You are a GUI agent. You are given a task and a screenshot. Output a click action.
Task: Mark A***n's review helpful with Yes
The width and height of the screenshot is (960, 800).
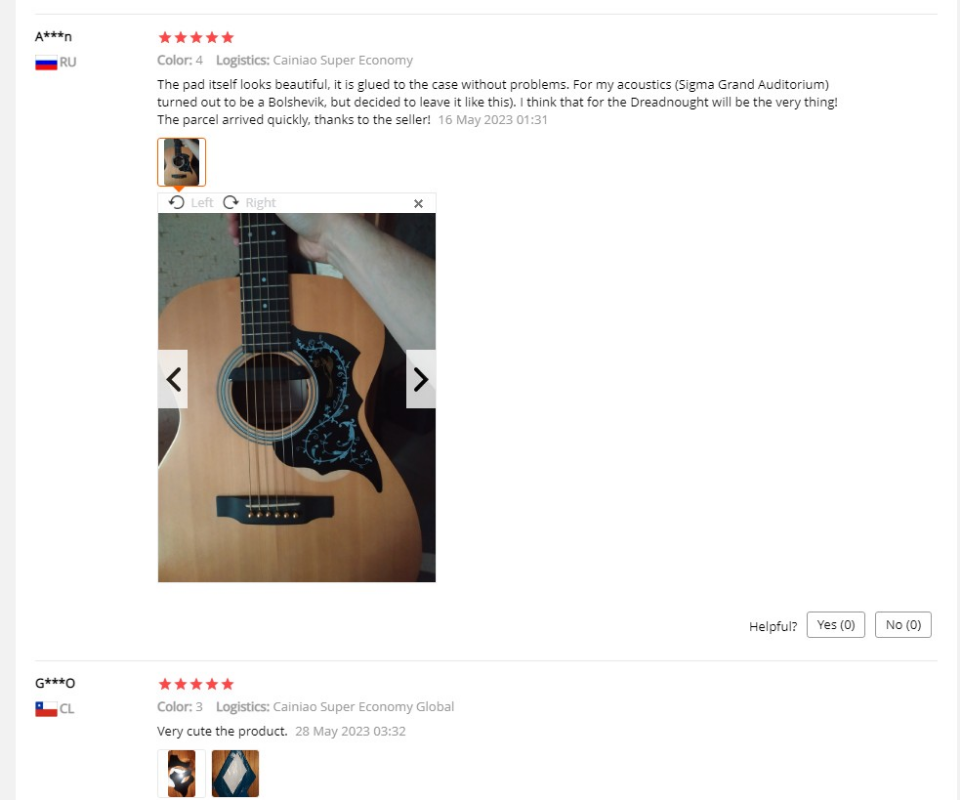836,625
